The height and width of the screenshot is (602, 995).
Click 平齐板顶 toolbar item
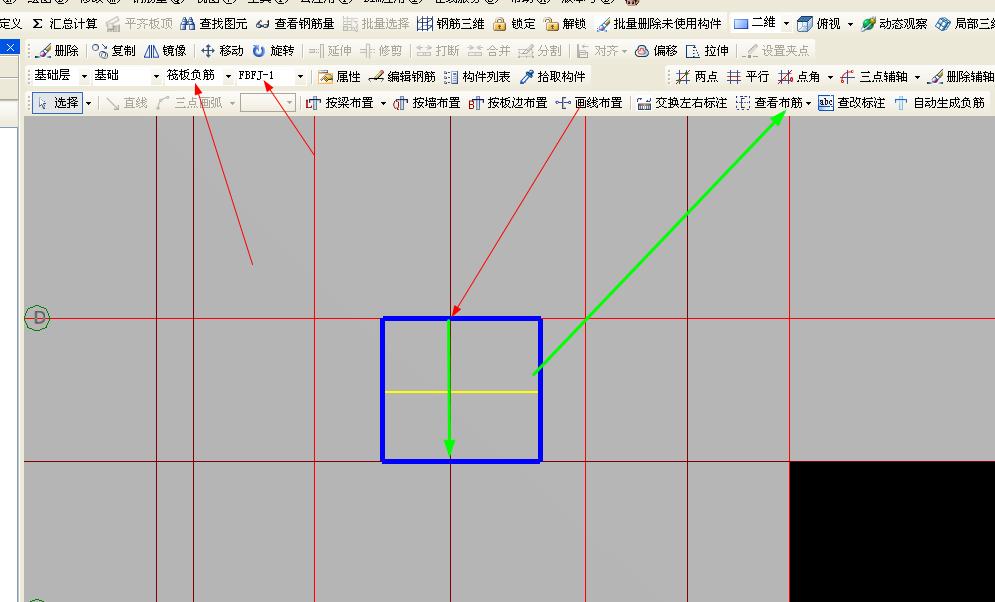click(140, 24)
